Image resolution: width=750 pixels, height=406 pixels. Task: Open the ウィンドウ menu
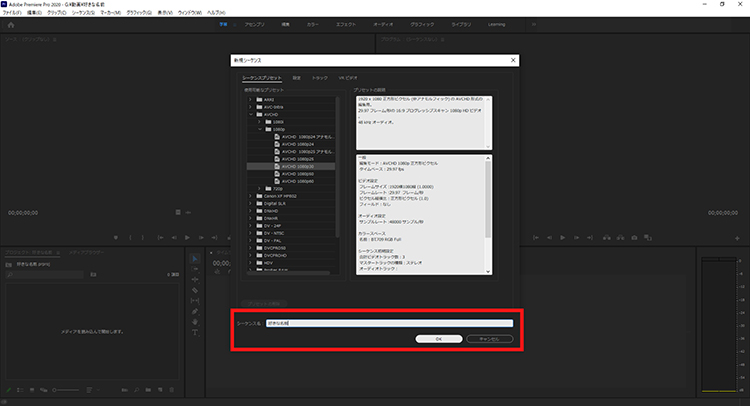click(189, 13)
